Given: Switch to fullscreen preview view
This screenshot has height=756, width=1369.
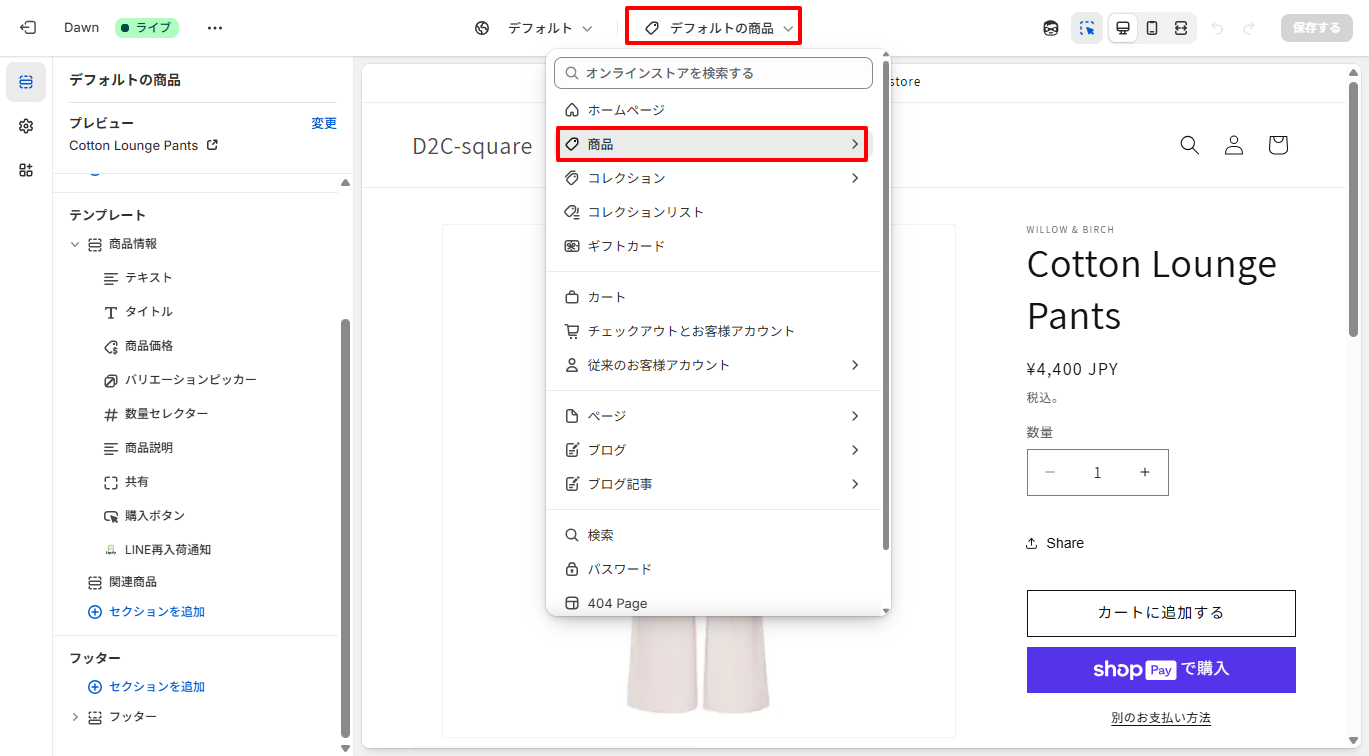Looking at the screenshot, I should (x=1181, y=28).
